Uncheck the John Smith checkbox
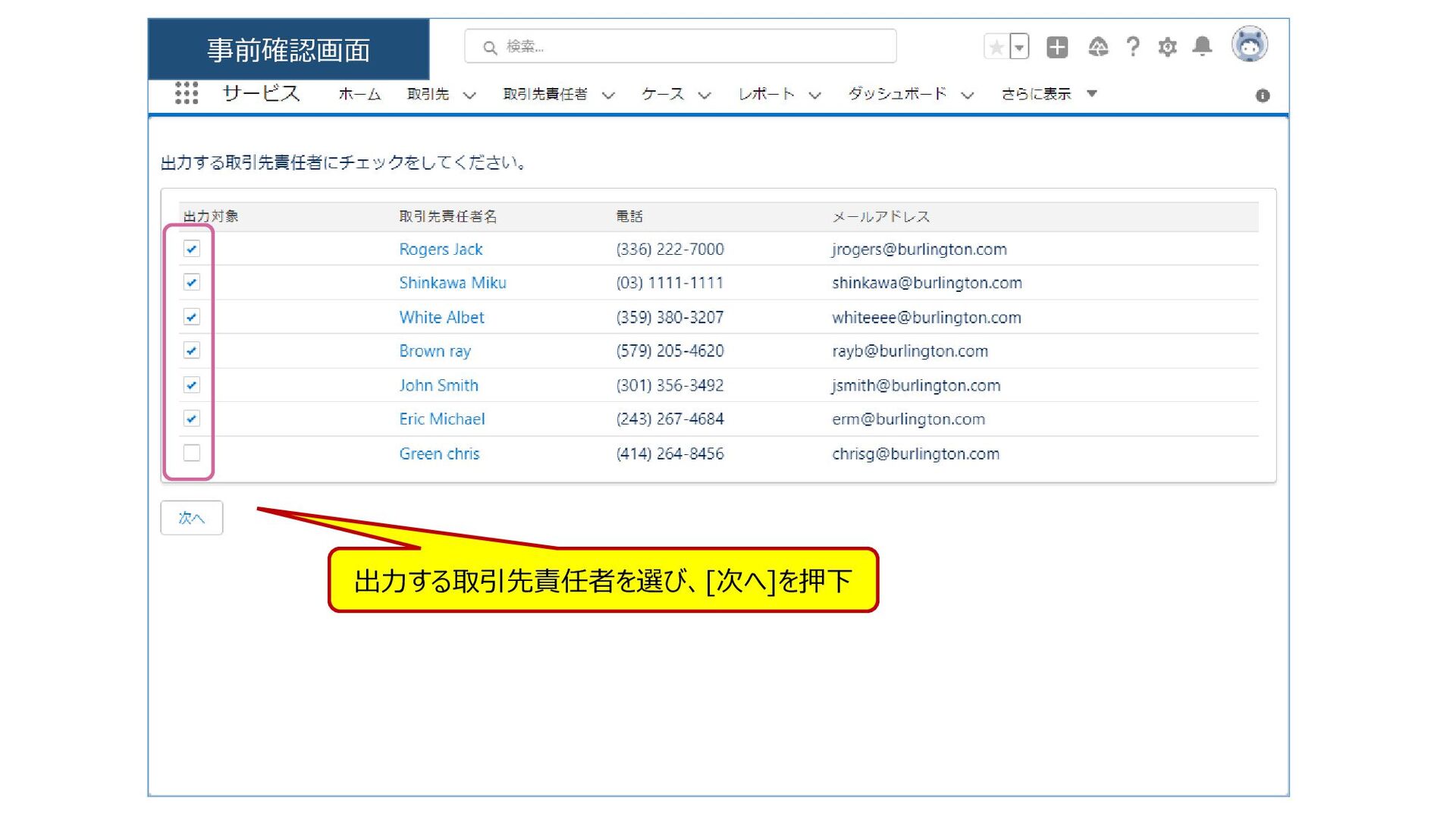Viewport: 1456px width, 819px height. click(192, 385)
